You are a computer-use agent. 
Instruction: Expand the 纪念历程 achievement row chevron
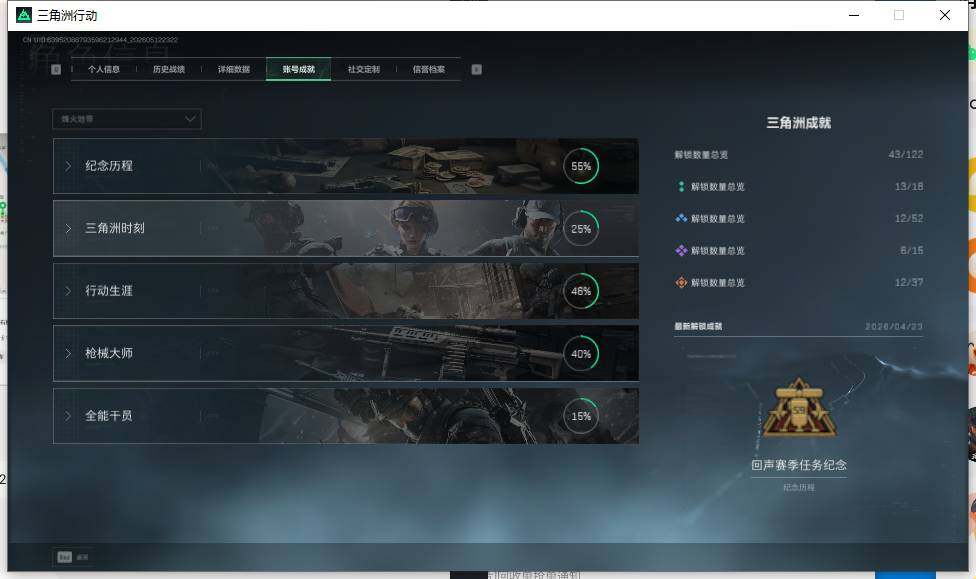pos(68,166)
